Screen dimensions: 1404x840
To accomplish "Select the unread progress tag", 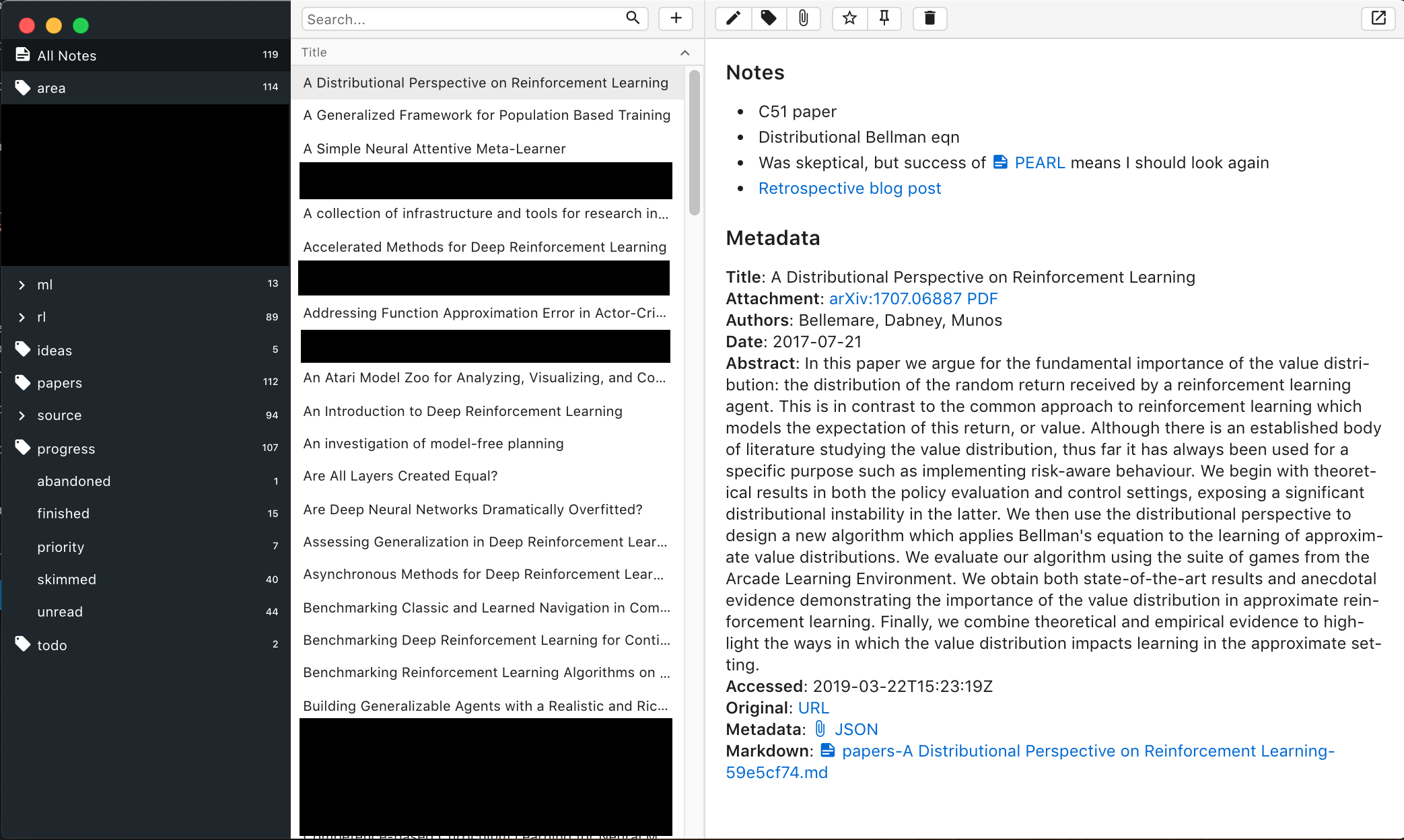I will tap(60, 611).
